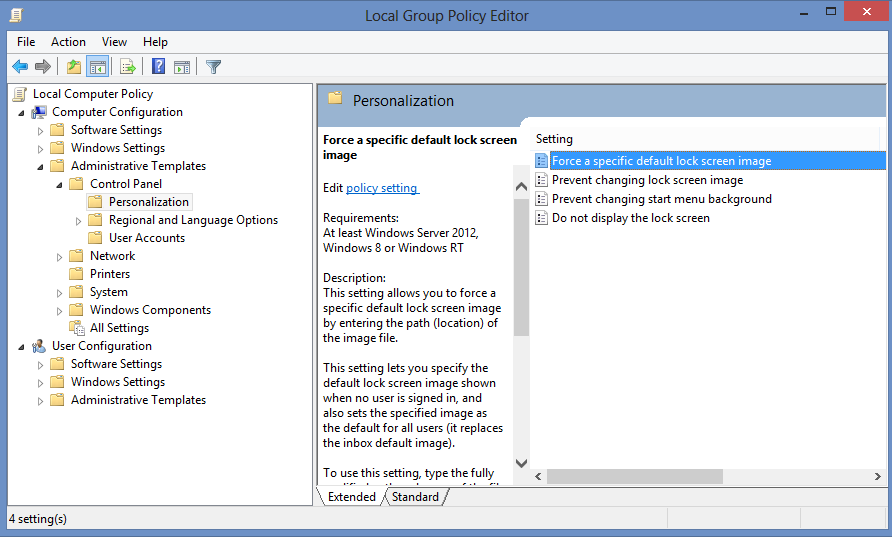Click the description pane scroll down arrow
The image size is (892, 537).
[x=521, y=462]
